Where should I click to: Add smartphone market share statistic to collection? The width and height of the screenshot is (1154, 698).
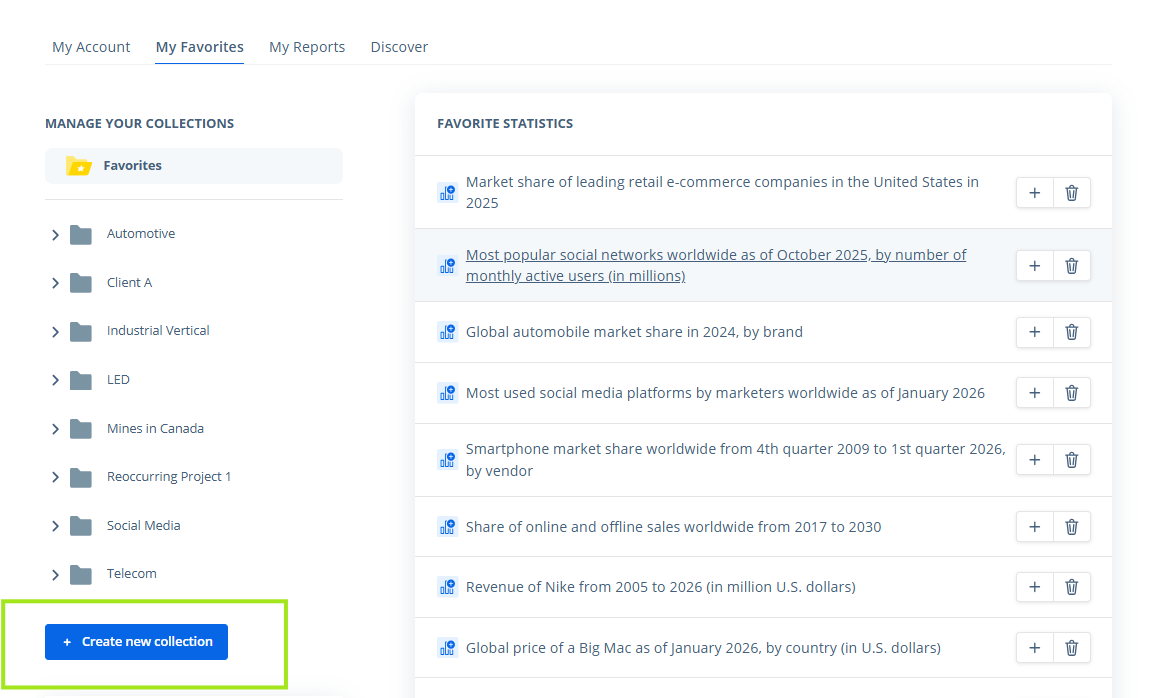[x=1035, y=460]
